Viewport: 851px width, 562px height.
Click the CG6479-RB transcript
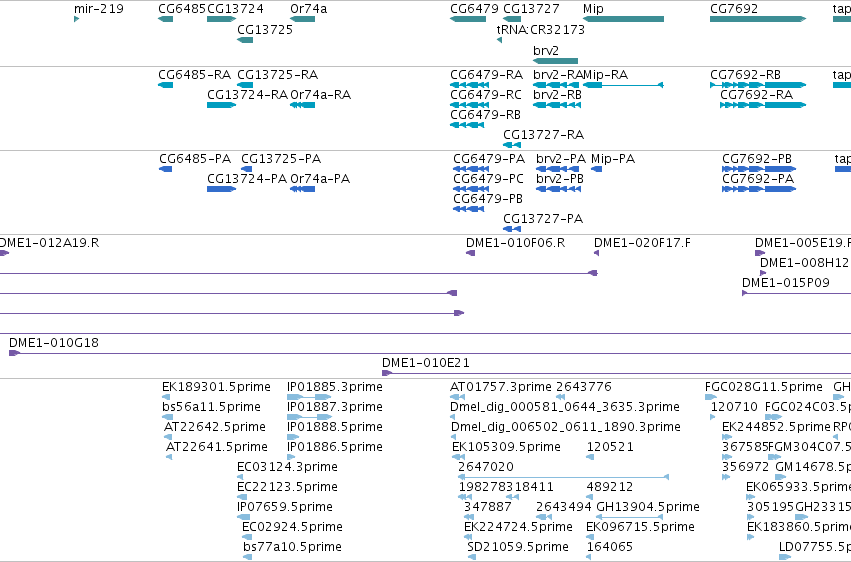[467, 125]
